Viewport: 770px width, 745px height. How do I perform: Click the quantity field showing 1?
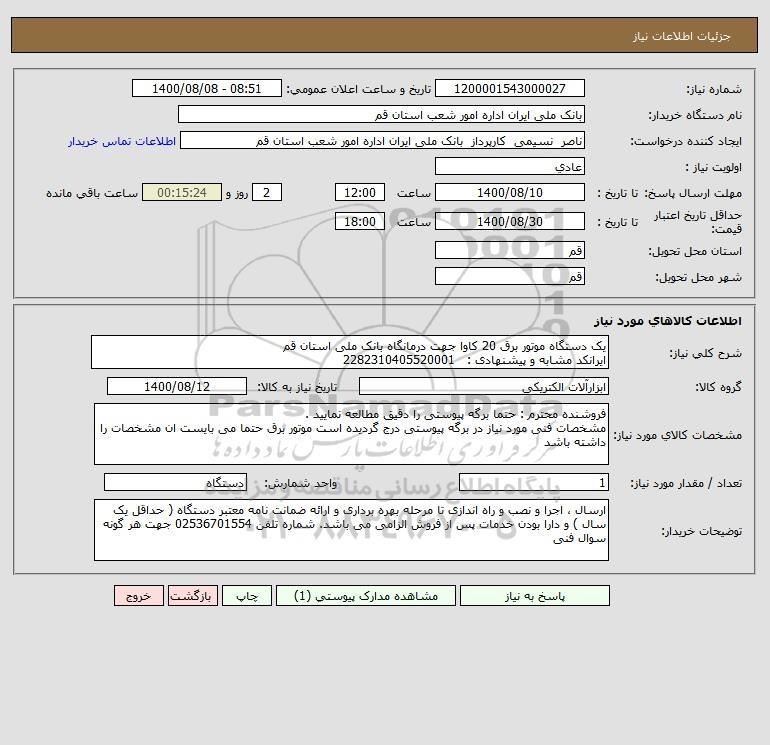point(534,482)
